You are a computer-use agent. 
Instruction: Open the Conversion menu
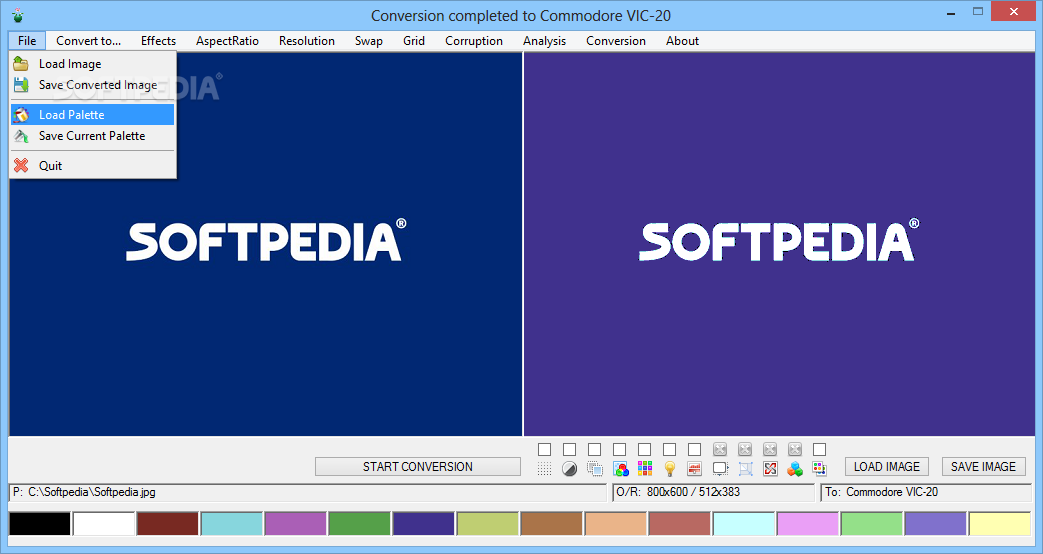616,41
